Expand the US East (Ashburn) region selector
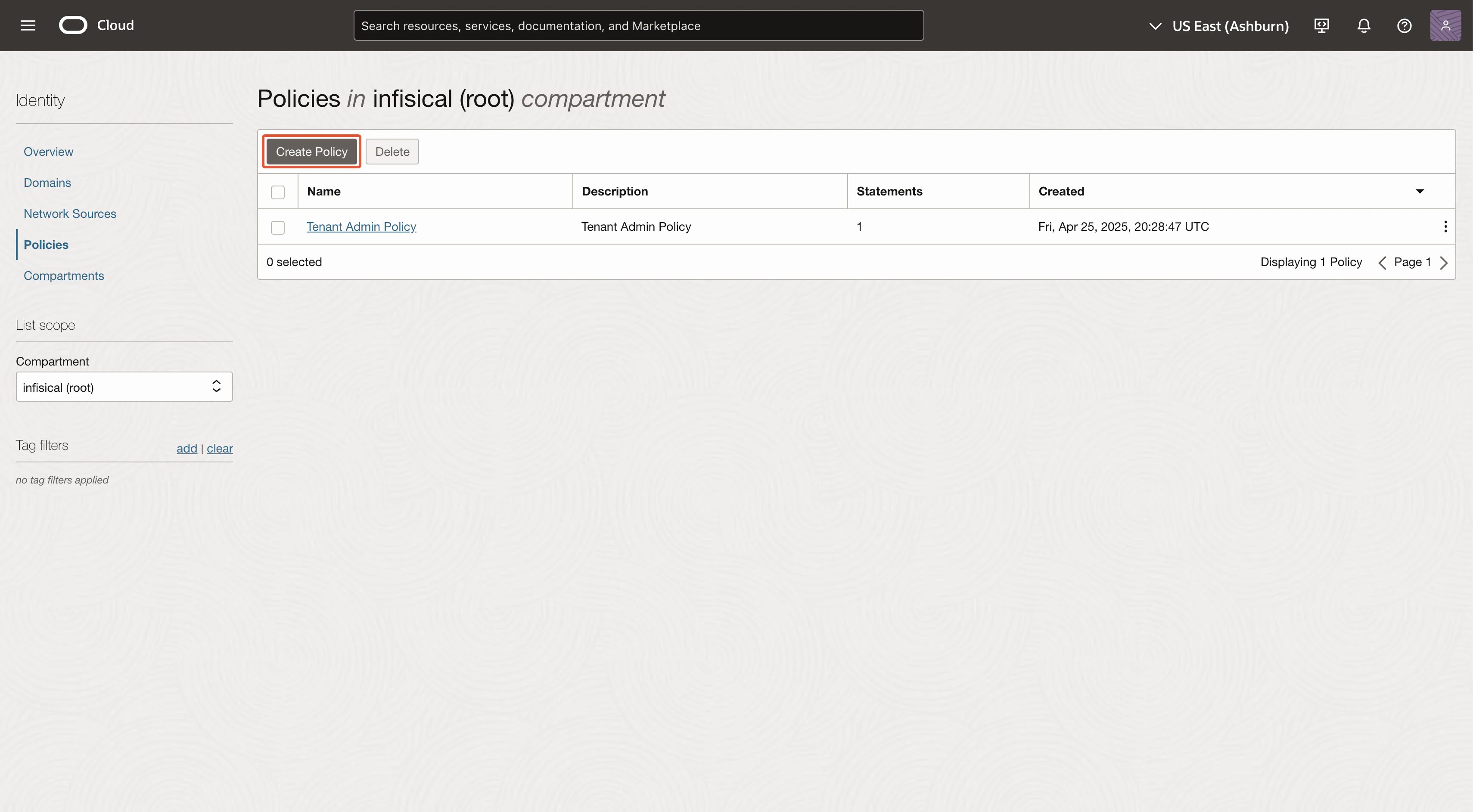Viewport: 1473px width, 812px height. (x=1218, y=26)
